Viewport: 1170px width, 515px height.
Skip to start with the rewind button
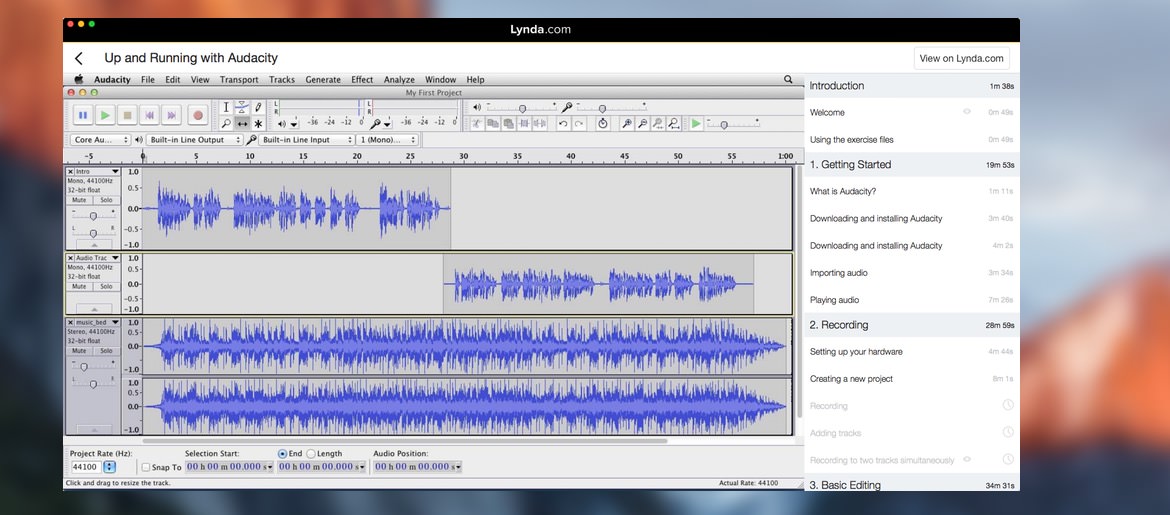click(x=149, y=115)
